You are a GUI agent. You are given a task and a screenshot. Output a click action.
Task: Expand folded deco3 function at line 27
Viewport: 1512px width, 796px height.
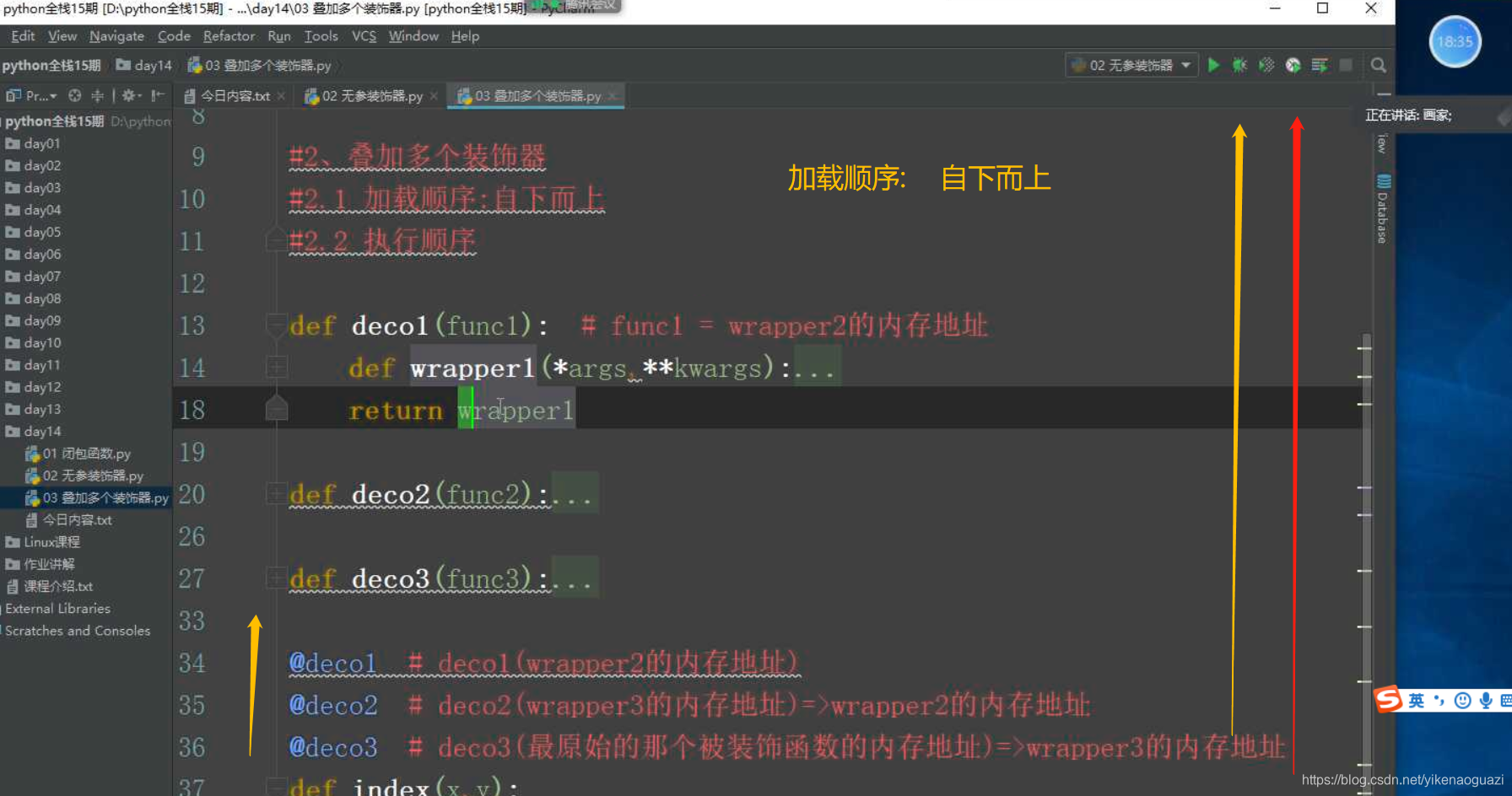277,578
